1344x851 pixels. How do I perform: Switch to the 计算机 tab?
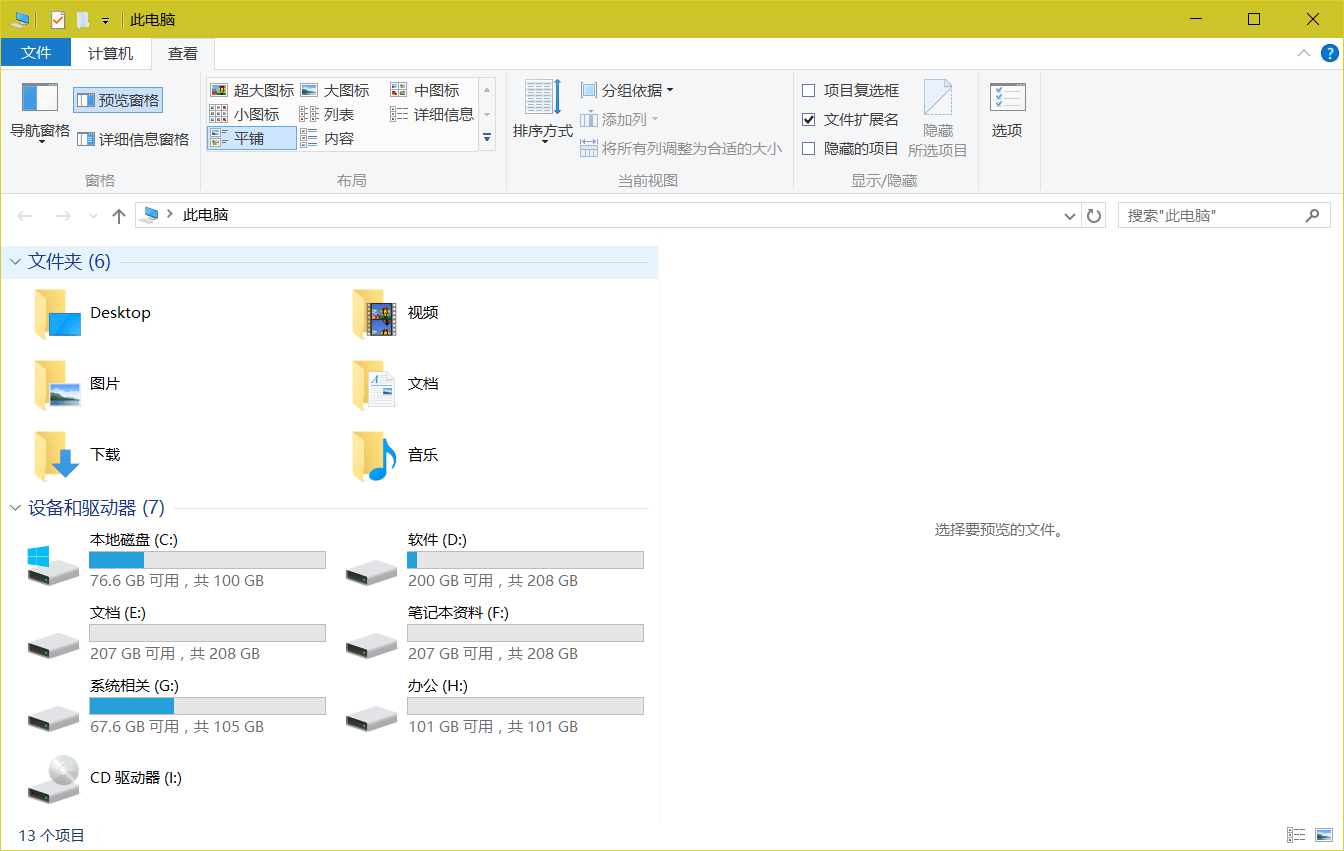click(110, 53)
